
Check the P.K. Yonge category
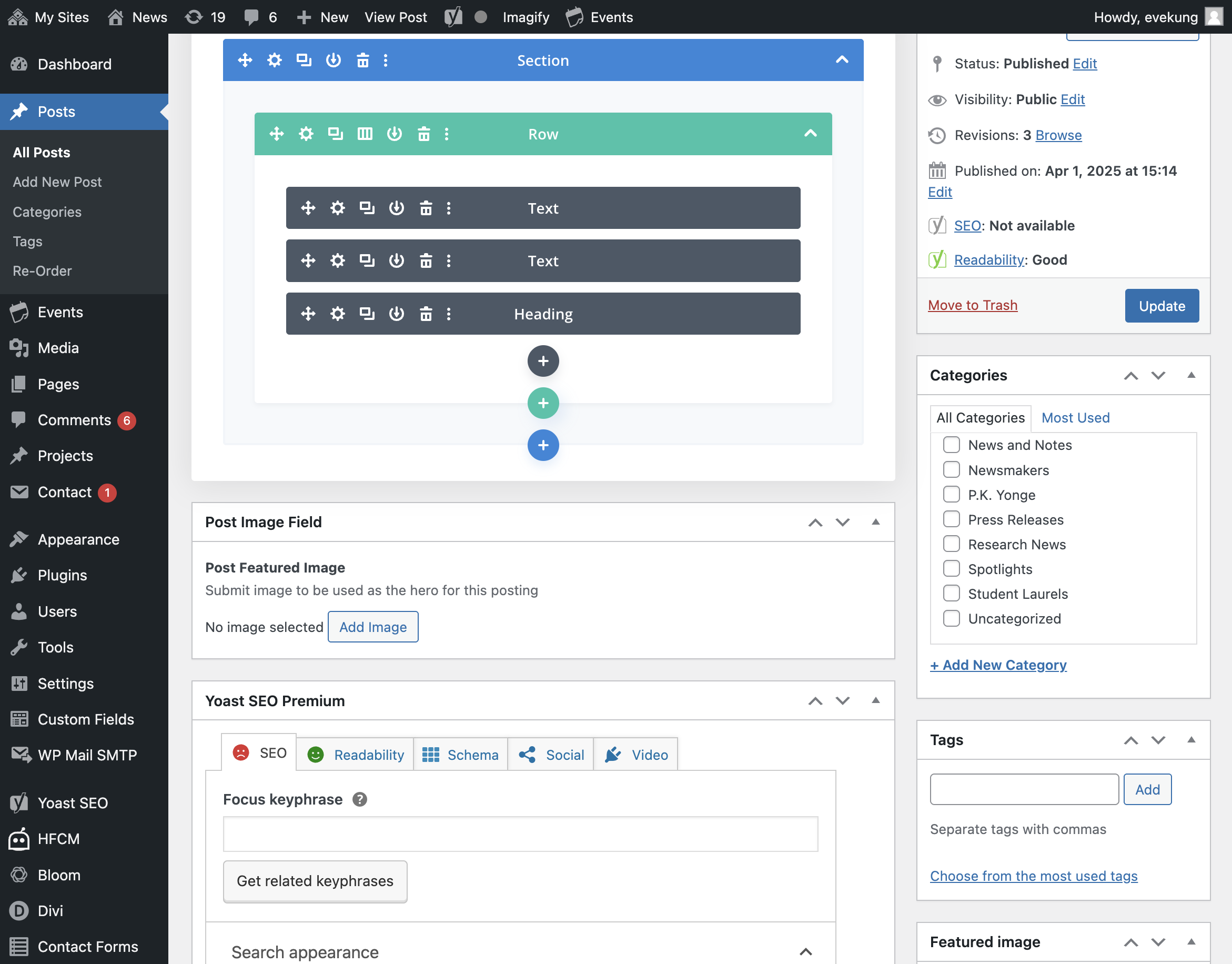click(951, 495)
